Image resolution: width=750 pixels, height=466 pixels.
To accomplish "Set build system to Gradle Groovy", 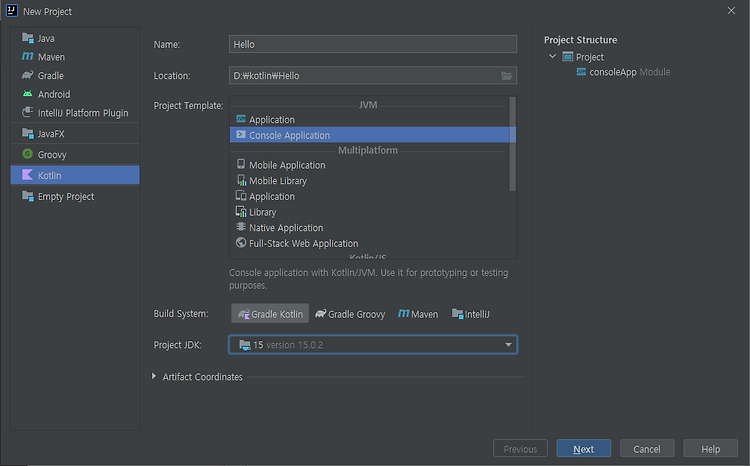I will 350,314.
